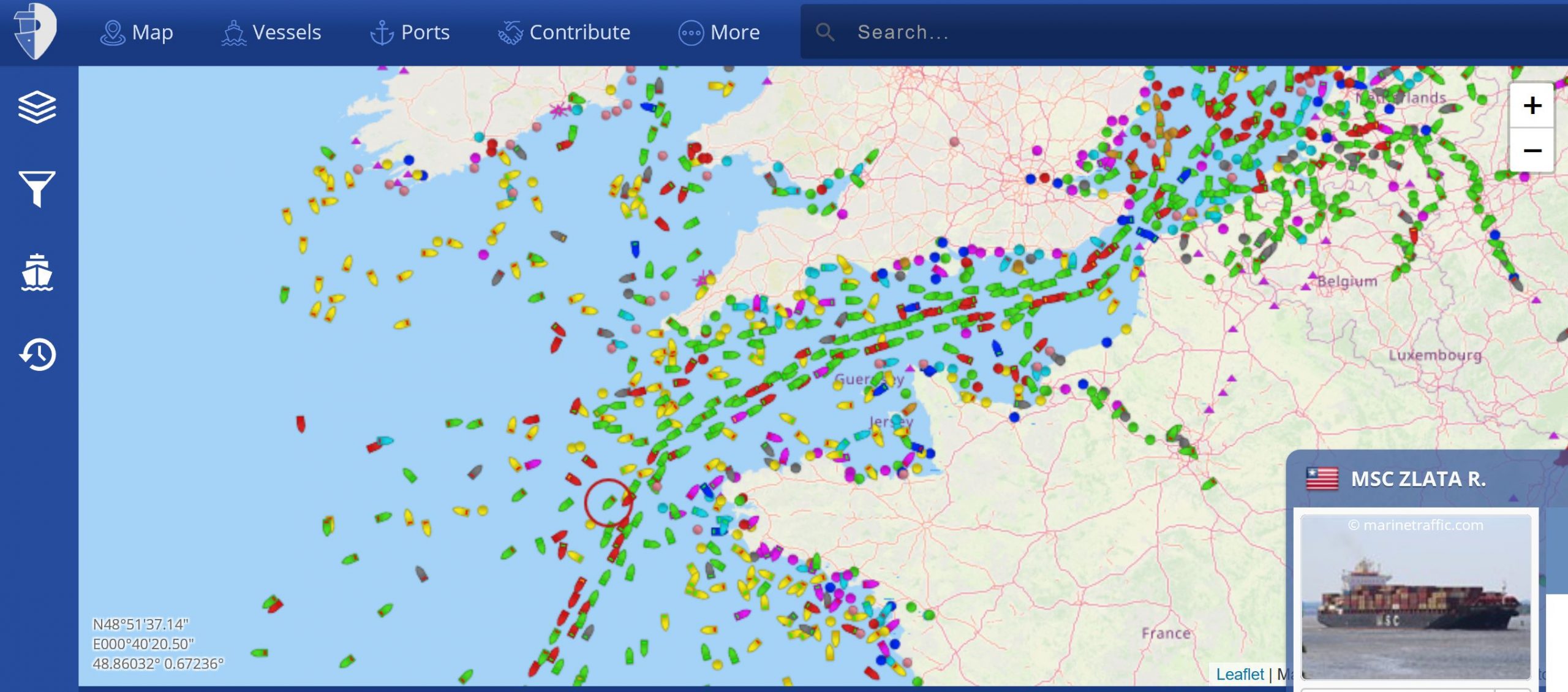
Task: Click the site logo shield icon
Action: [36, 31]
